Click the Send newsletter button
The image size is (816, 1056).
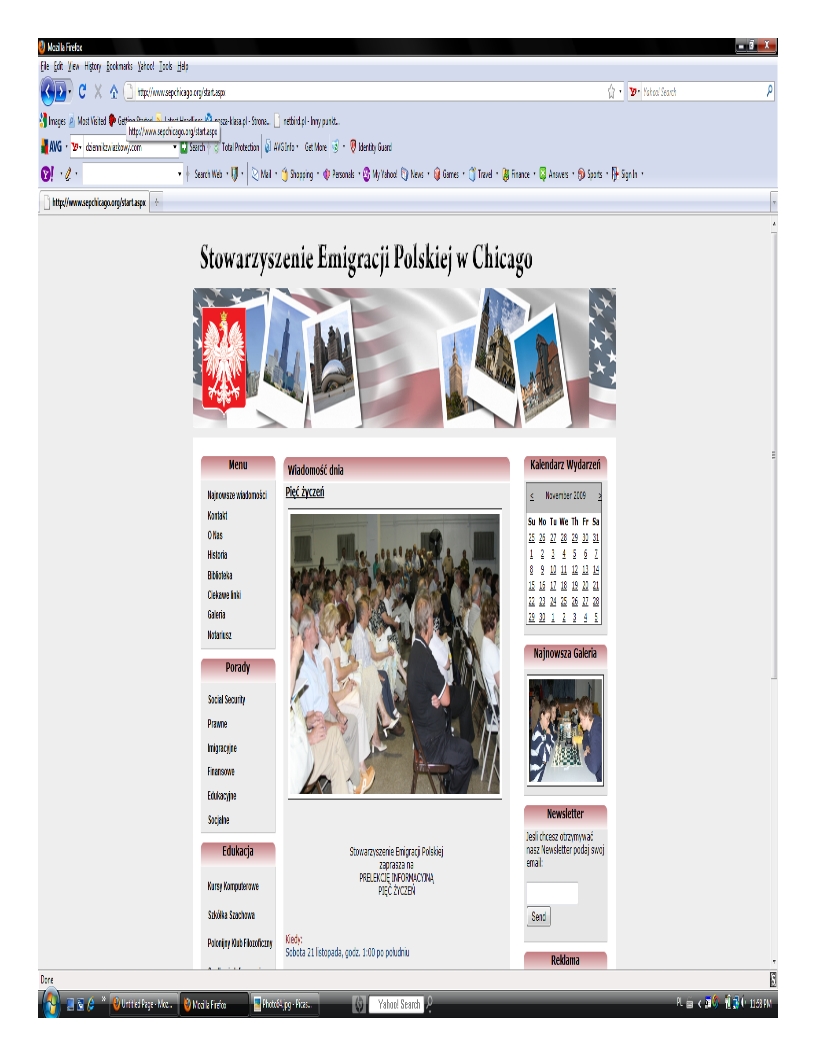tap(538, 916)
